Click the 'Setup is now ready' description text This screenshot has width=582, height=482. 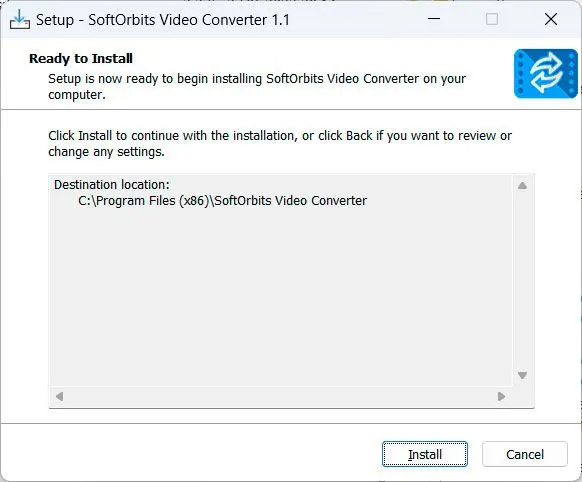[257, 86]
